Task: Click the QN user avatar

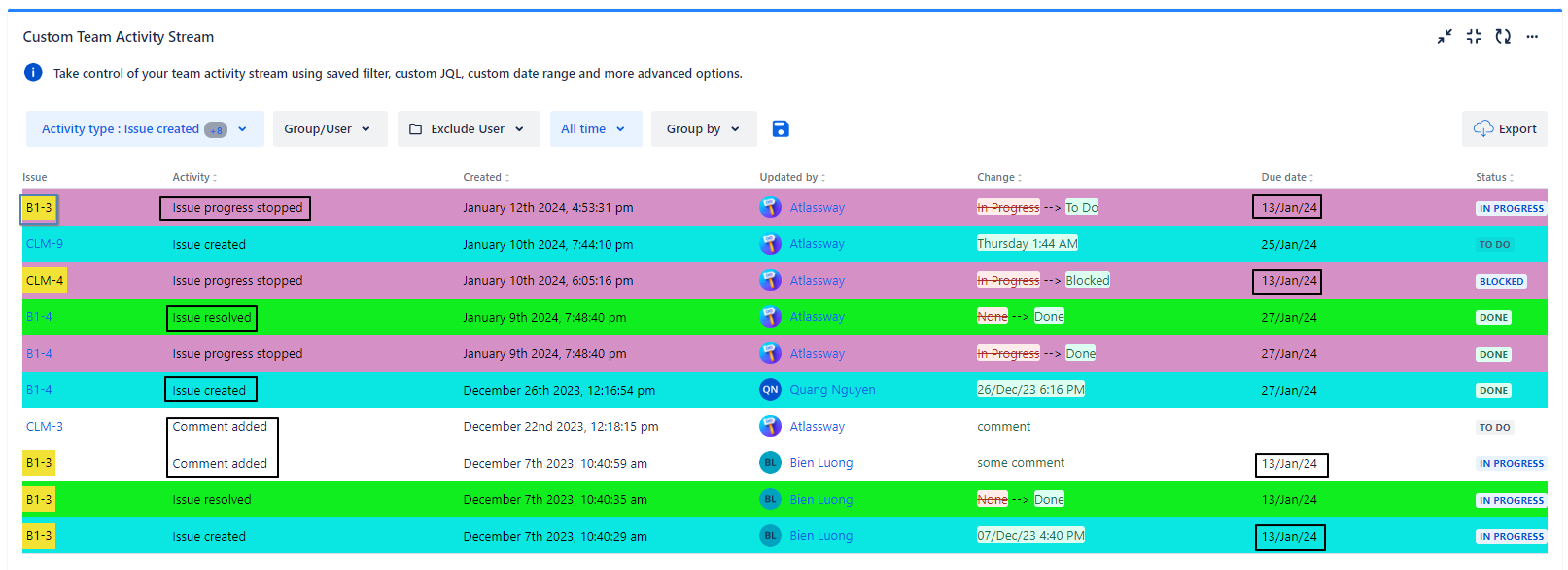Action: 770,390
